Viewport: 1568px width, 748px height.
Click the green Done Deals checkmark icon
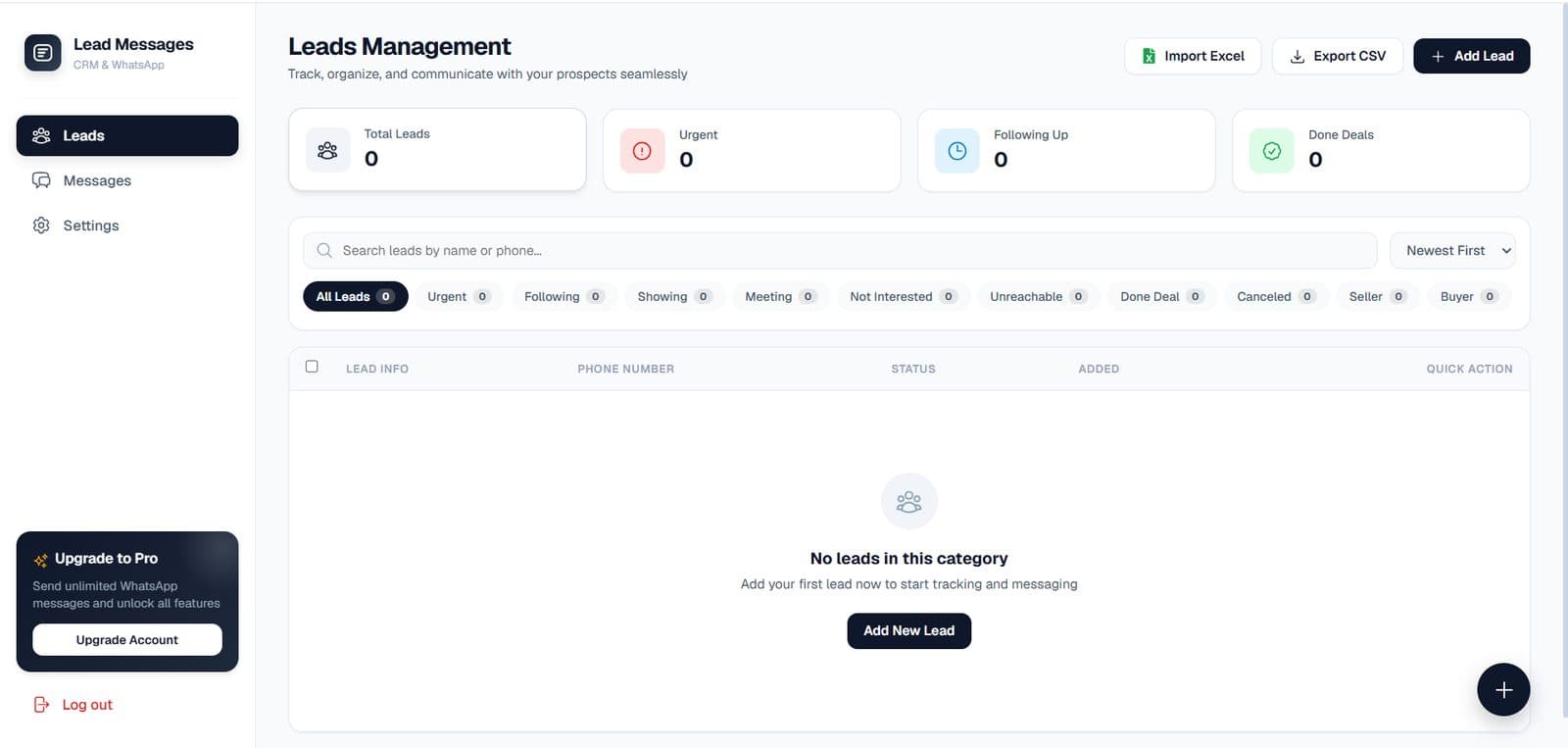click(1271, 151)
